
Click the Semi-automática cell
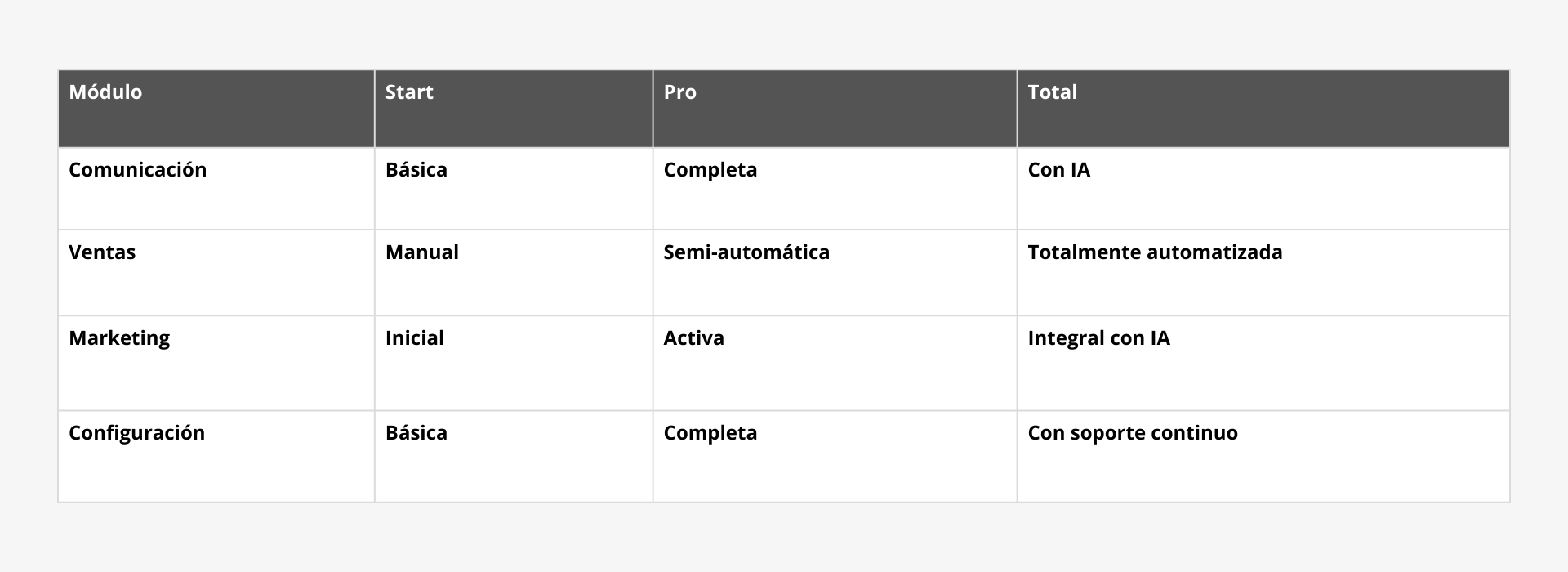746,252
